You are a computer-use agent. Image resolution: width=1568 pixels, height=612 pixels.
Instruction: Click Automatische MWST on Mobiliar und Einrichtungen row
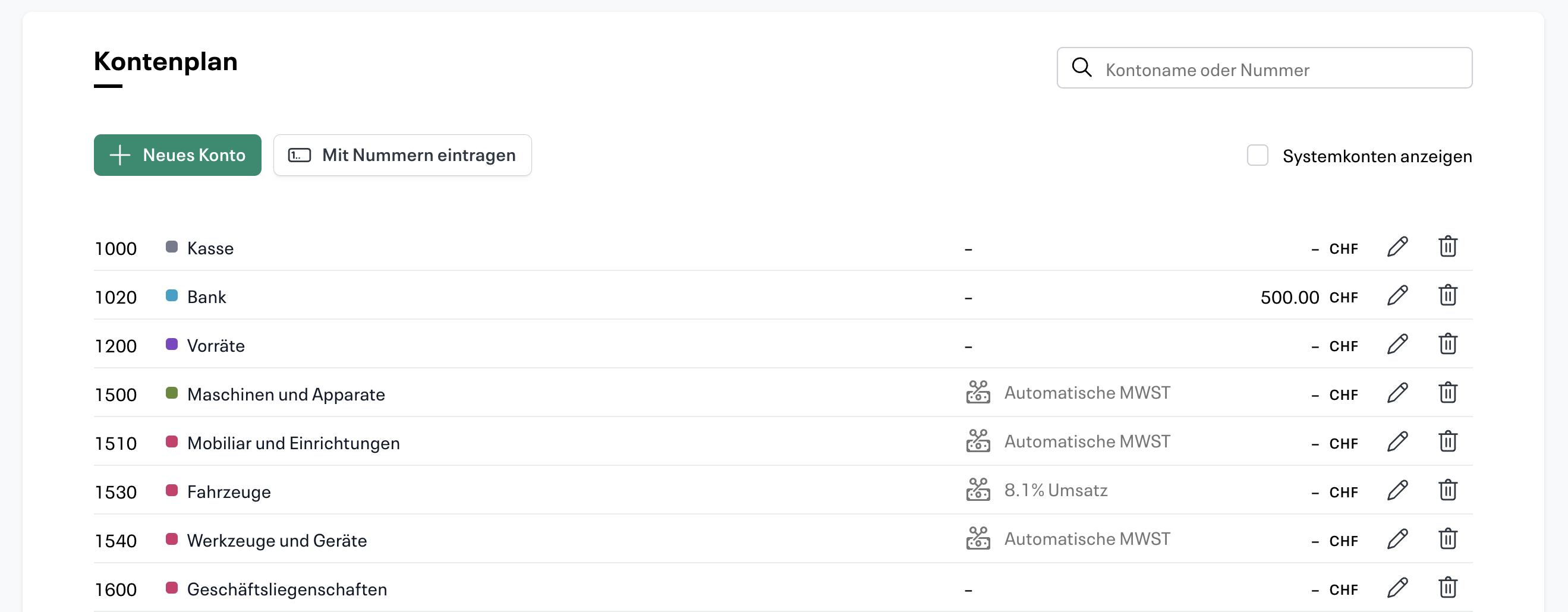click(1087, 441)
